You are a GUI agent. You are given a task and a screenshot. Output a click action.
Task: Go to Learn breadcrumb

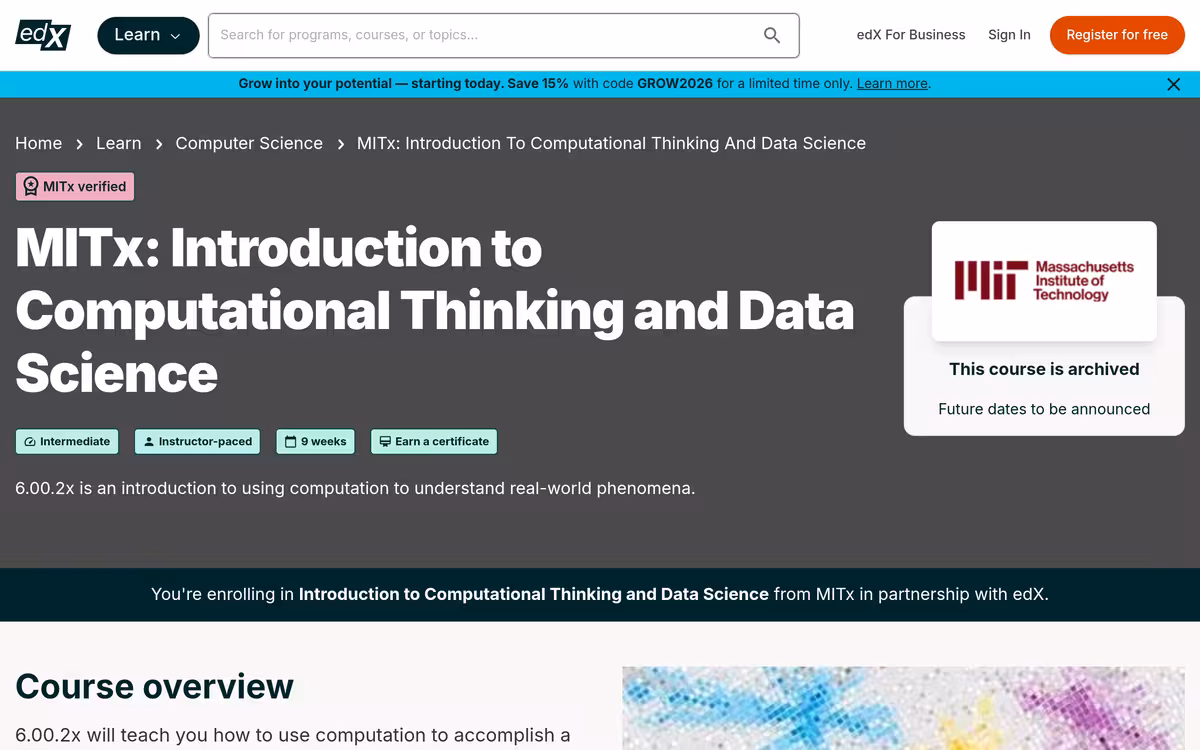(119, 143)
